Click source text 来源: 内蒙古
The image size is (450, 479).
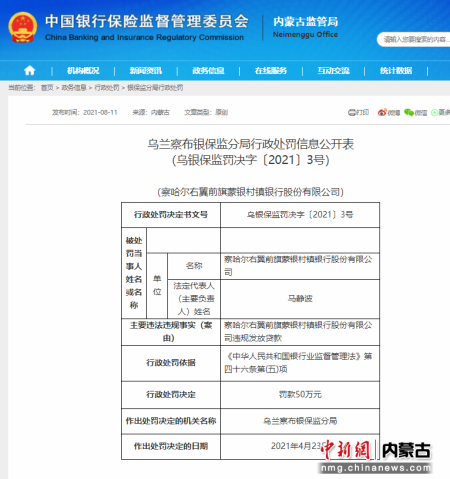coord(151,112)
